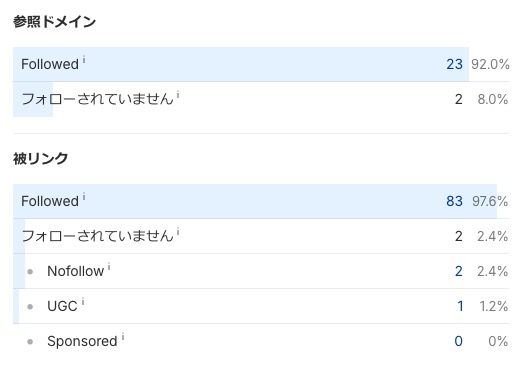Click the Sponsored info icon
The width and height of the screenshot is (515, 365).
123,337
